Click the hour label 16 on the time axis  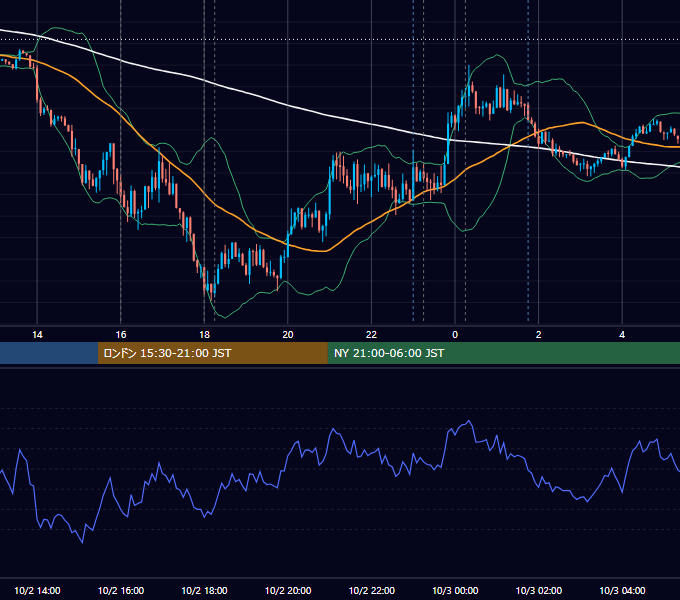tap(121, 335)
